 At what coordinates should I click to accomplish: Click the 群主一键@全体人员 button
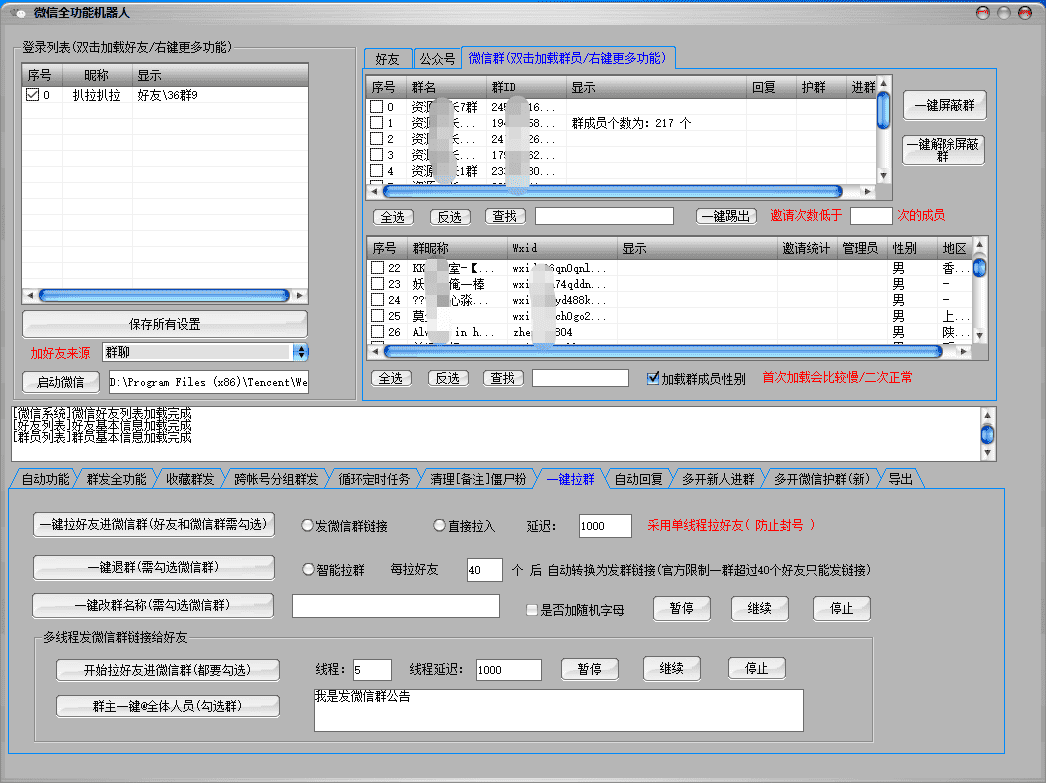point(167,706)
